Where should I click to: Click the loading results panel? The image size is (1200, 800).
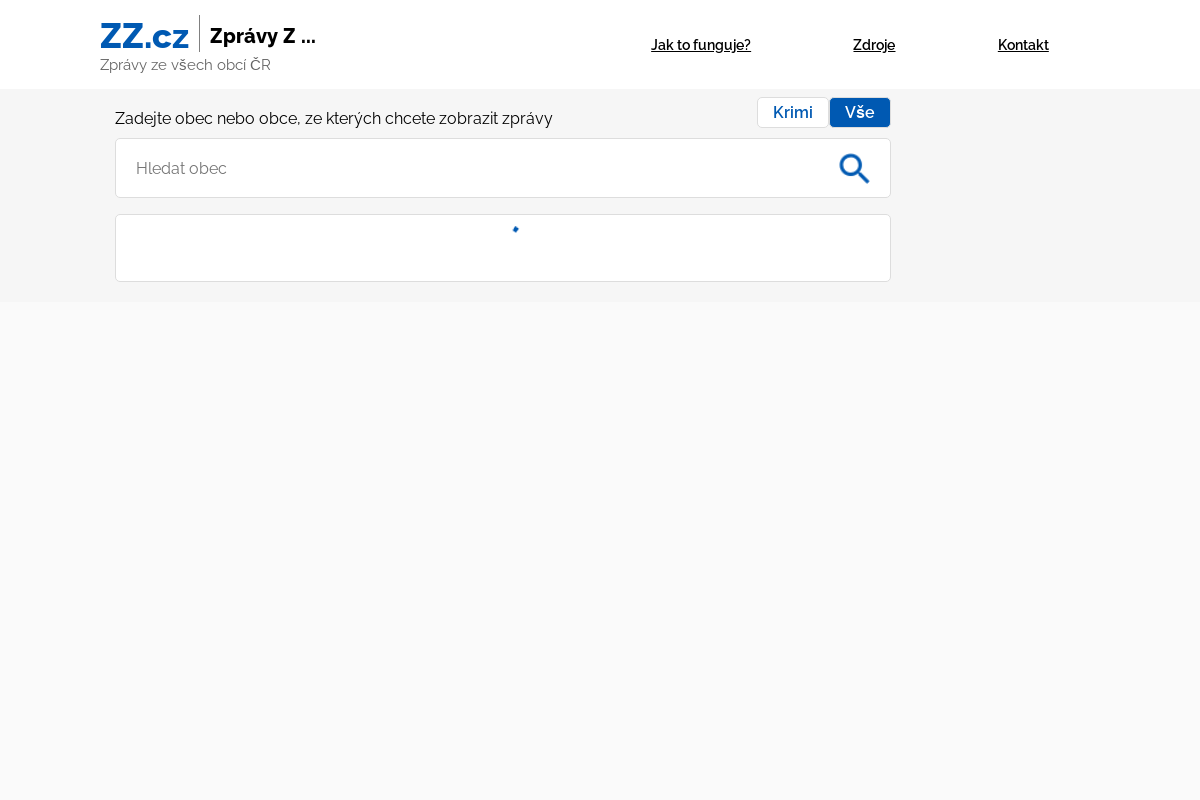pos(502,258)
